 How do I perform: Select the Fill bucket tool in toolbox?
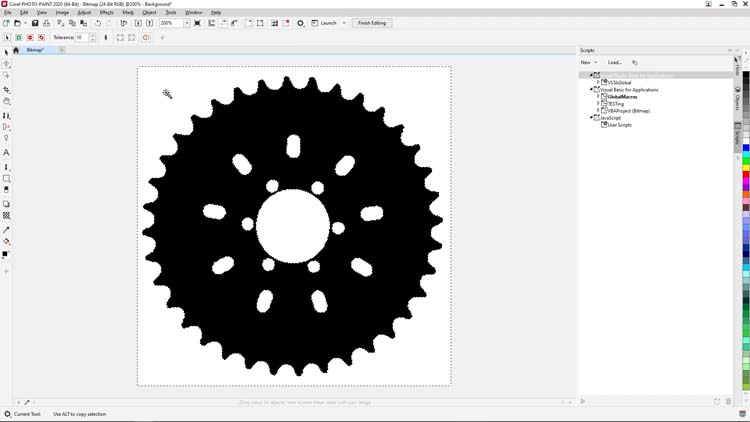(x=6, y=242)
